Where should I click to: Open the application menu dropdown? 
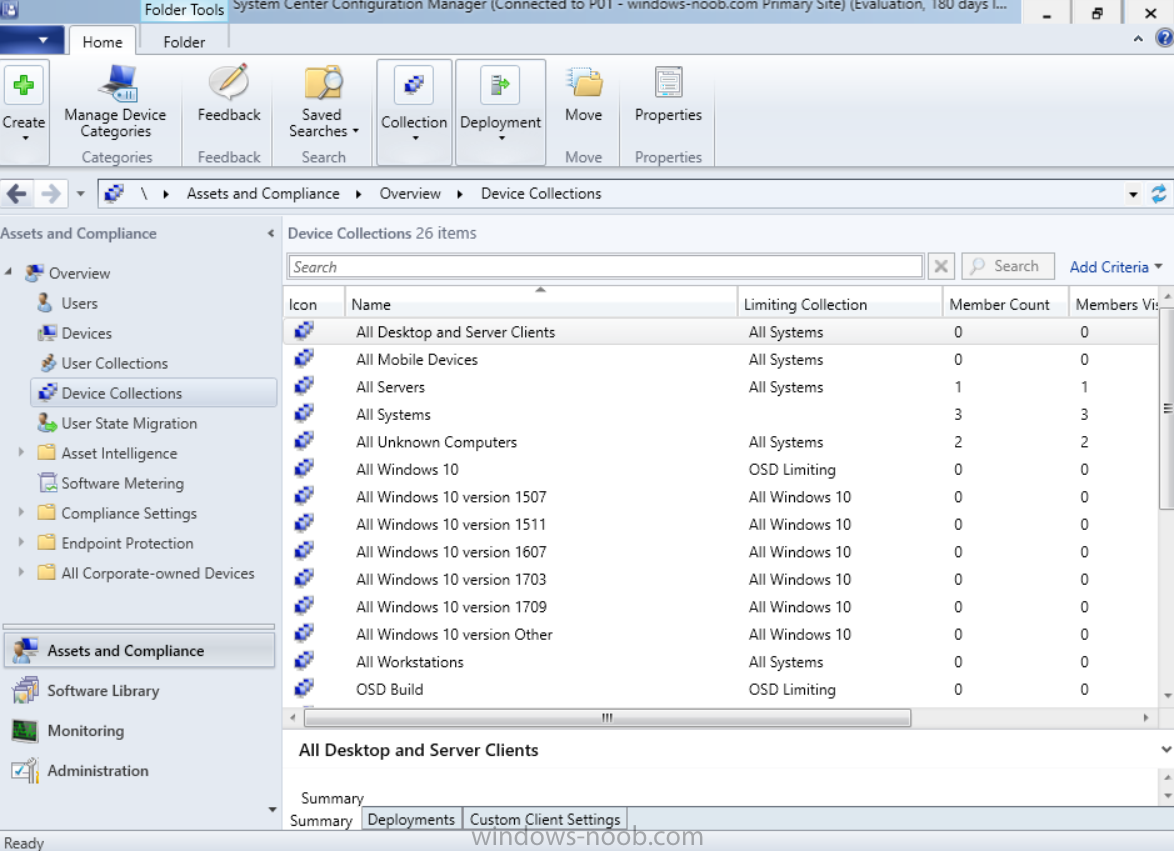31,40
